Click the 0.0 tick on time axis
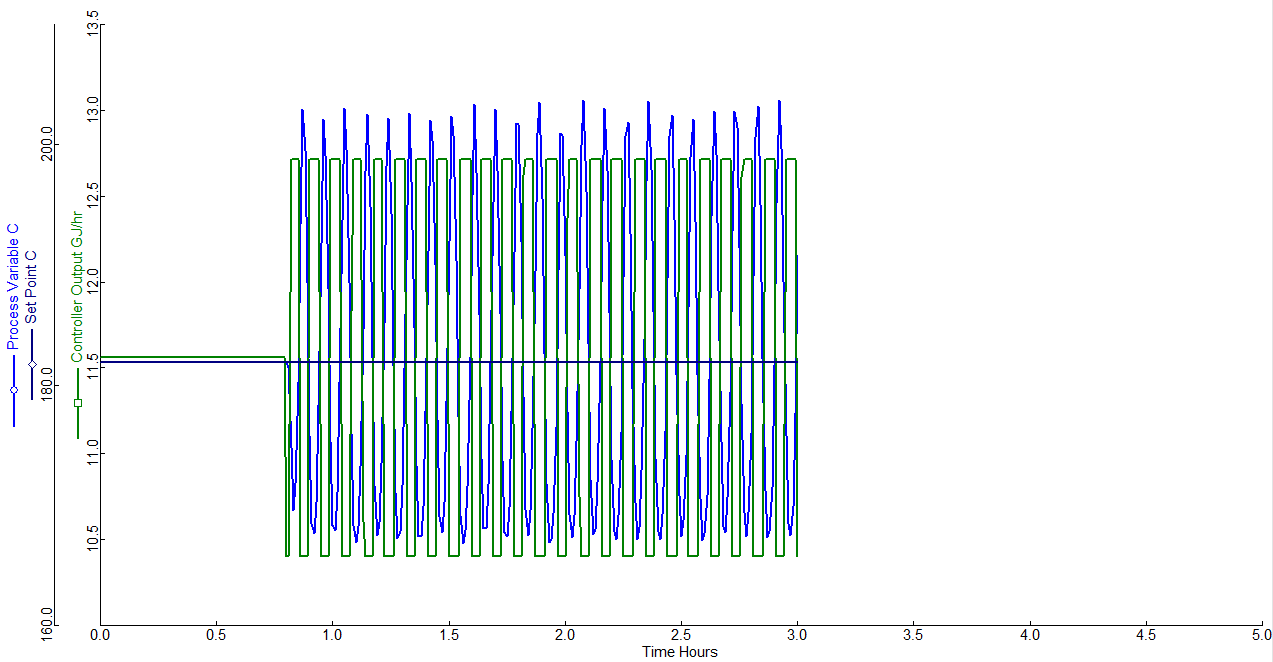The image size is (1273, 662). pyautogui.click(x=100, y=635)
